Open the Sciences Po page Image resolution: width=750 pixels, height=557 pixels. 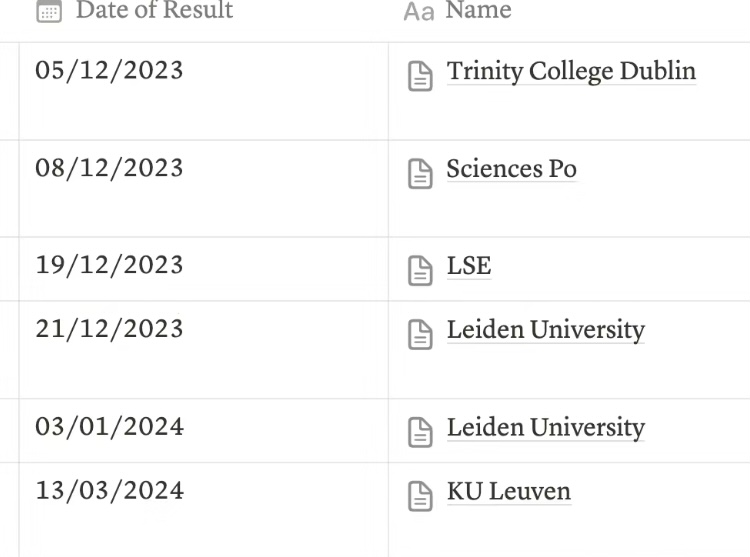pos(511,169)
